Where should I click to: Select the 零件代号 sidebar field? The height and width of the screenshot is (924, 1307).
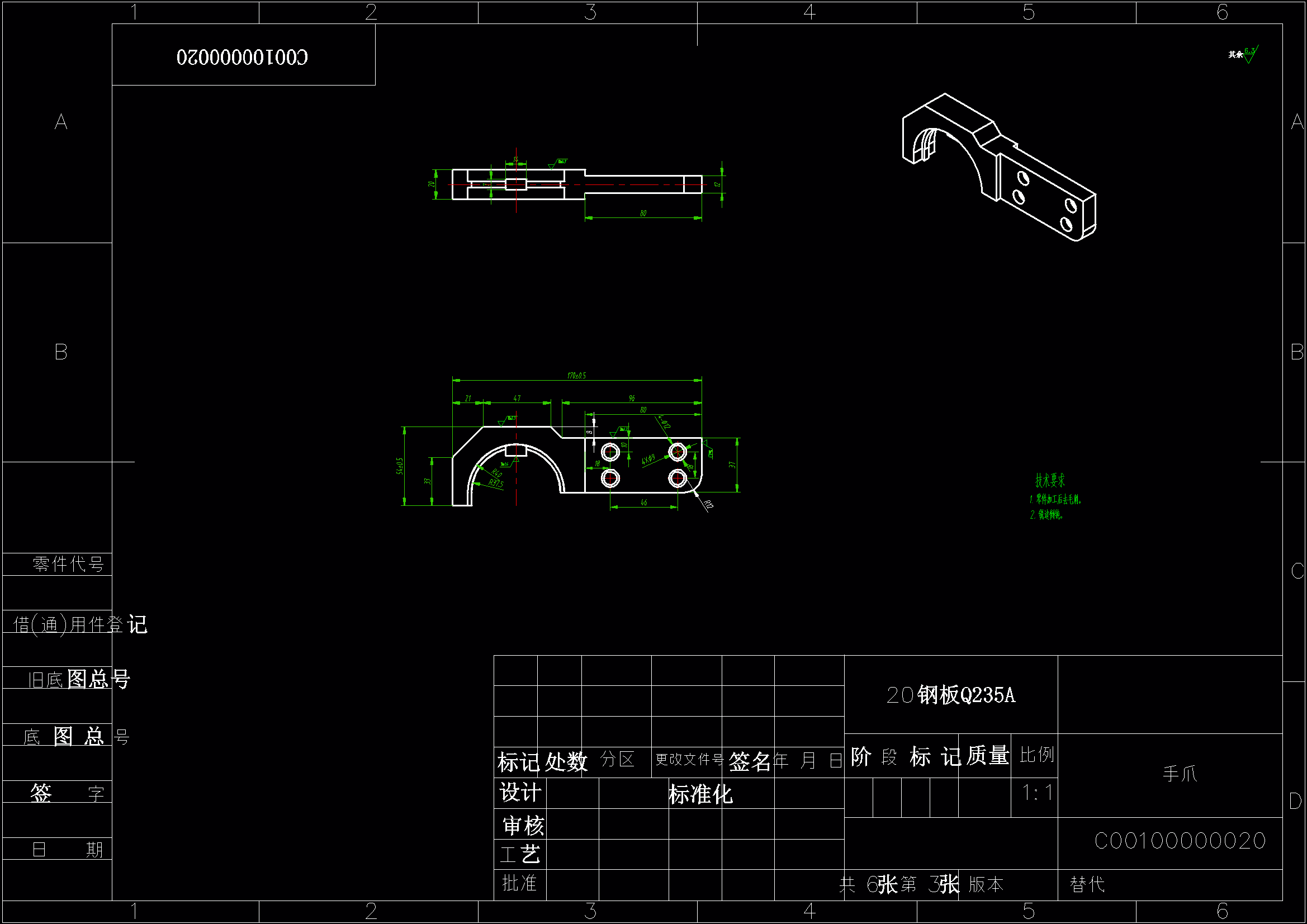68,564
